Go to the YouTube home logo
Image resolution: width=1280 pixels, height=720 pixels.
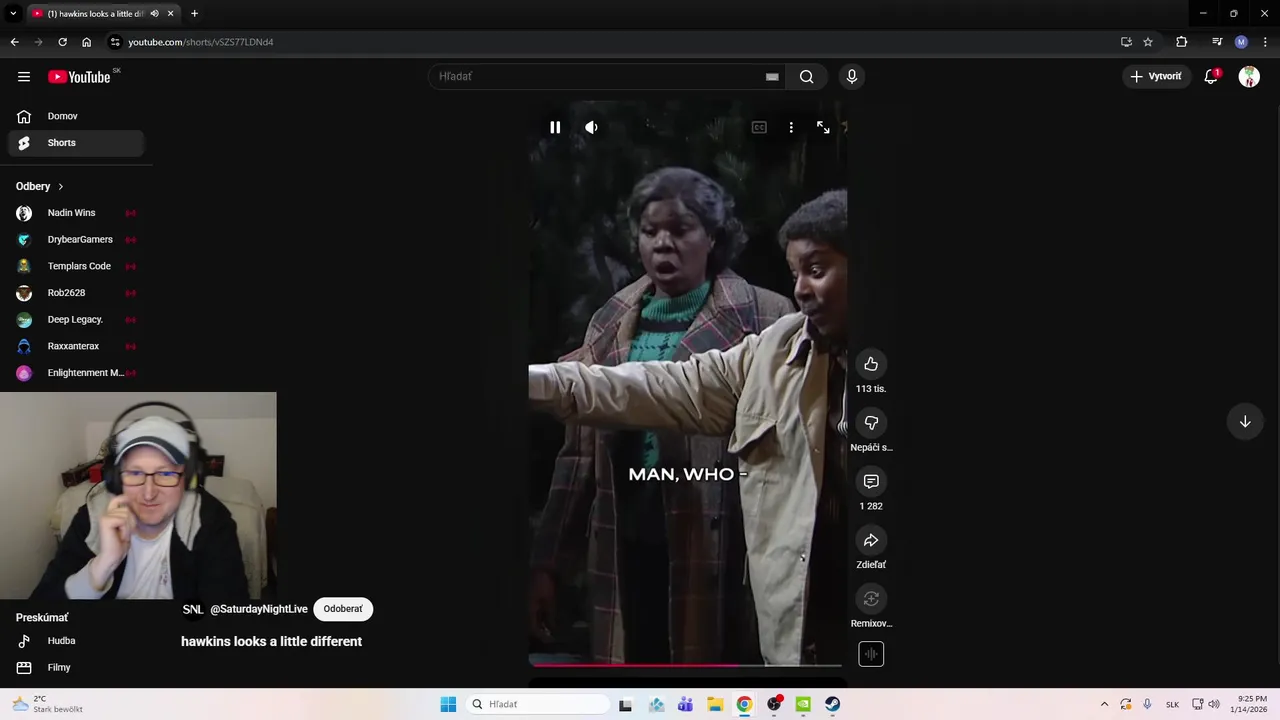[79, 77]
